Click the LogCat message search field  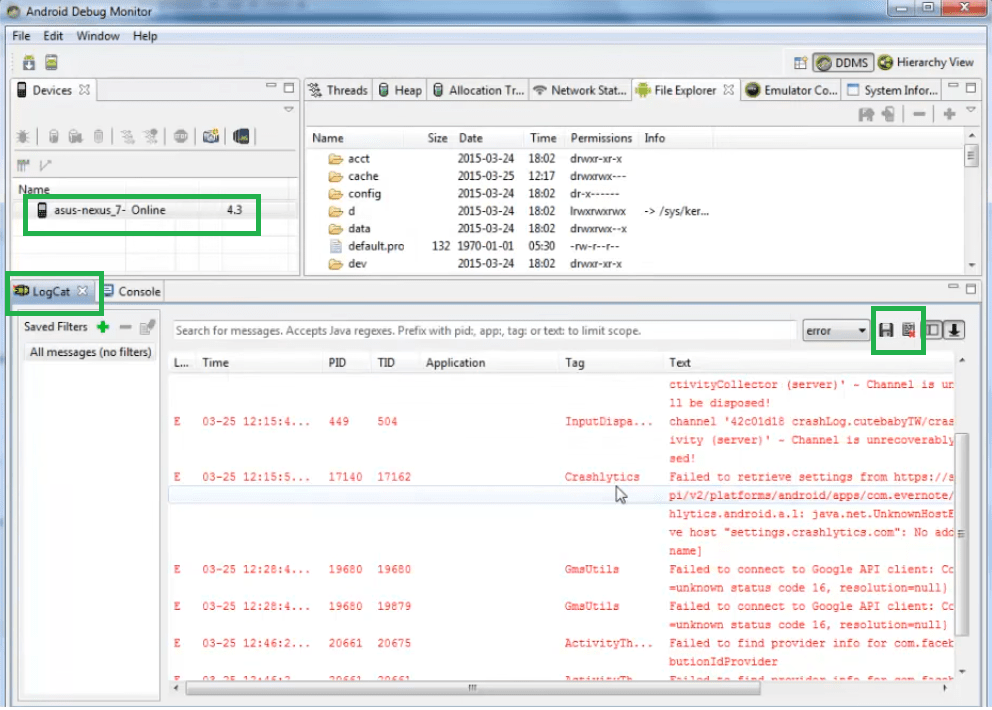(x=483, y=330)
